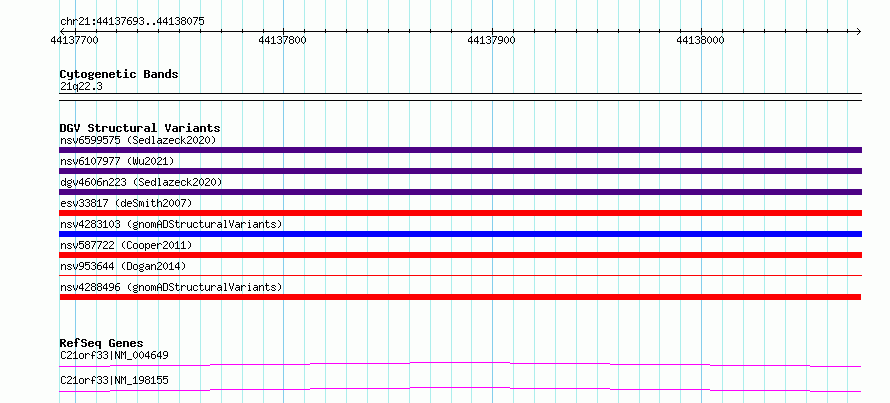
Task: Open variant nsv6599575 (Sedlazeck2020) label
Action: click(138, 140)
